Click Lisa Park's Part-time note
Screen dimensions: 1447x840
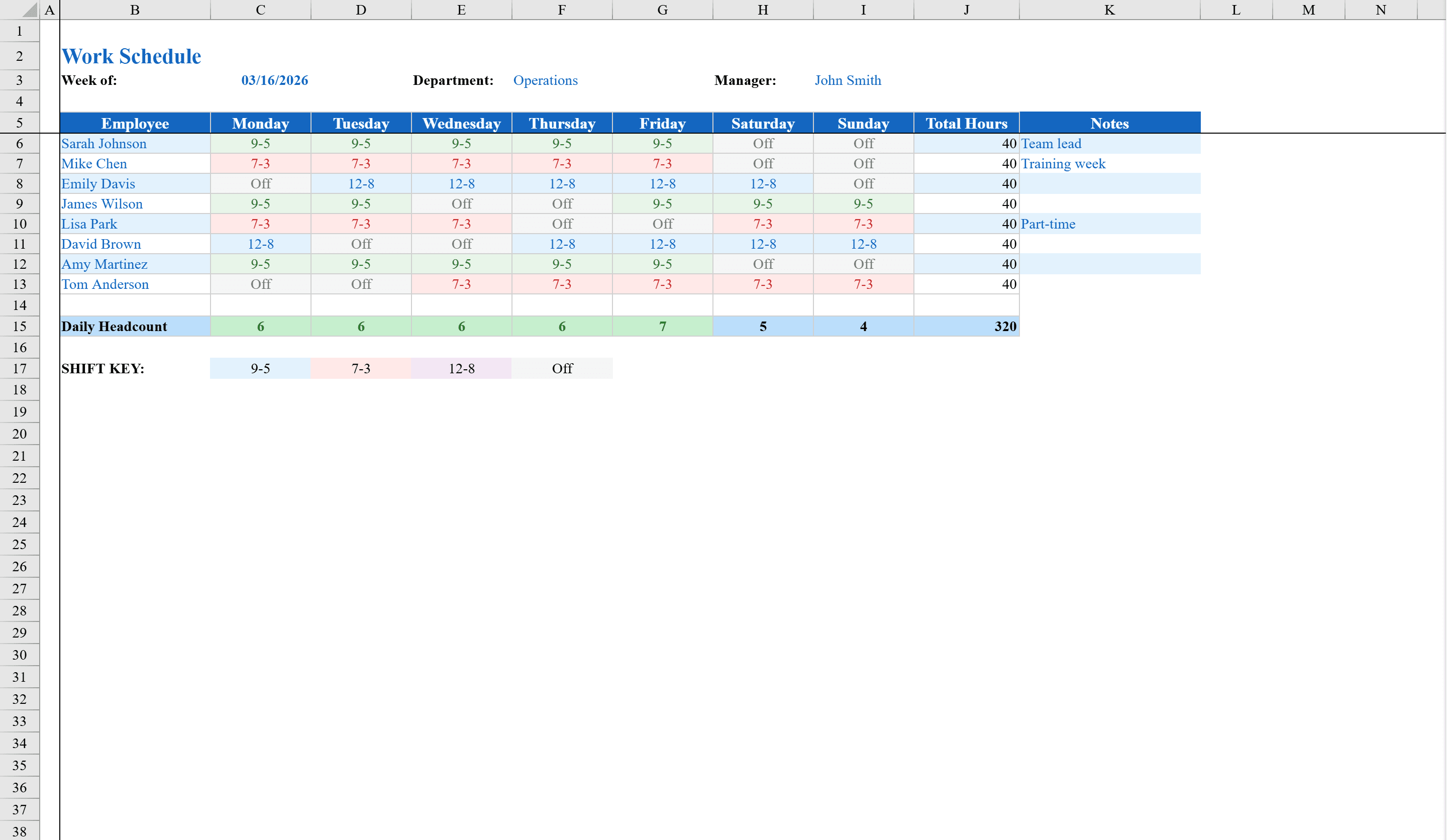click(1048, 224)
